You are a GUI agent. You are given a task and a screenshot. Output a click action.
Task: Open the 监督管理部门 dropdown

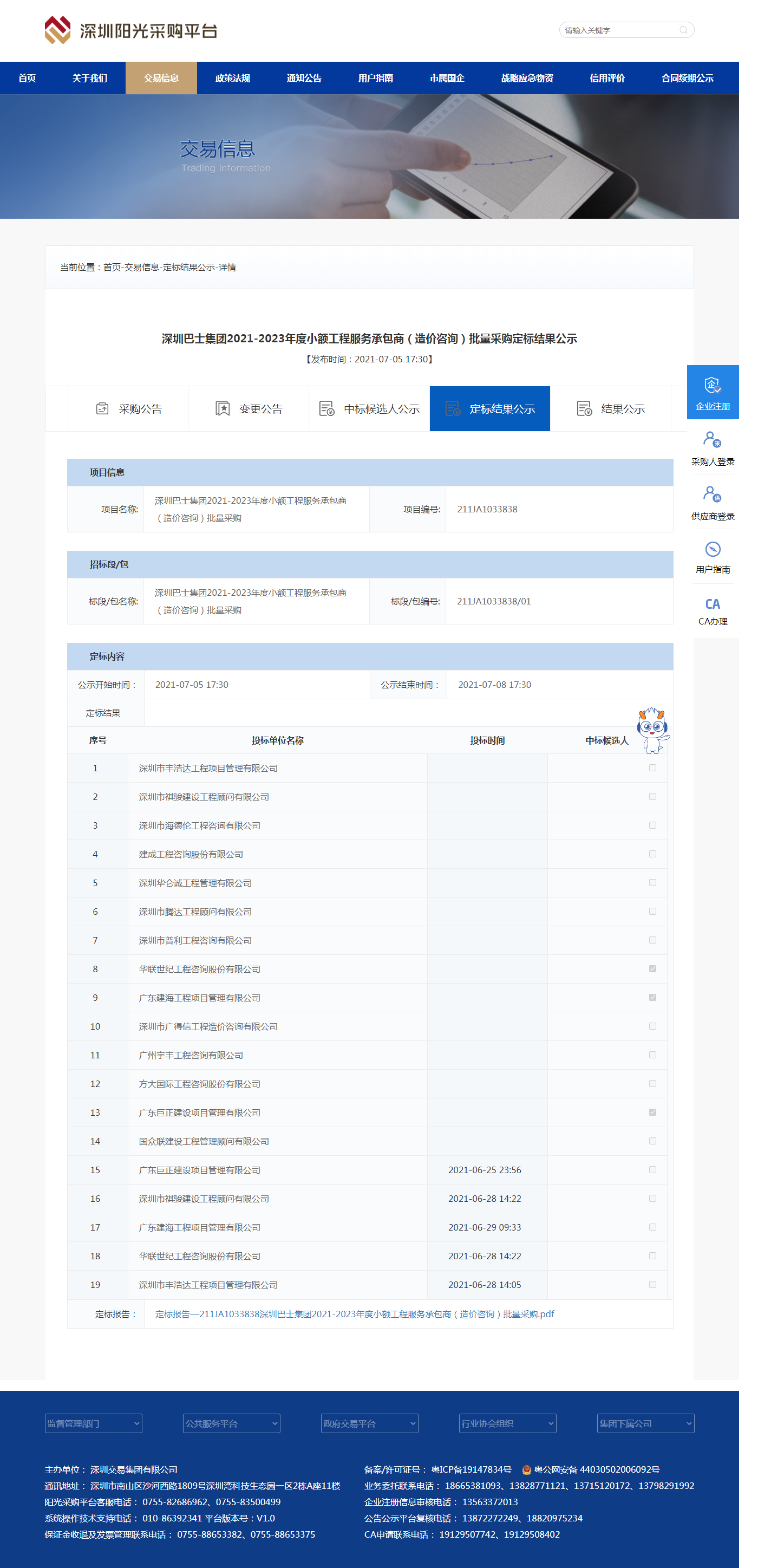tap(93, 1423)
